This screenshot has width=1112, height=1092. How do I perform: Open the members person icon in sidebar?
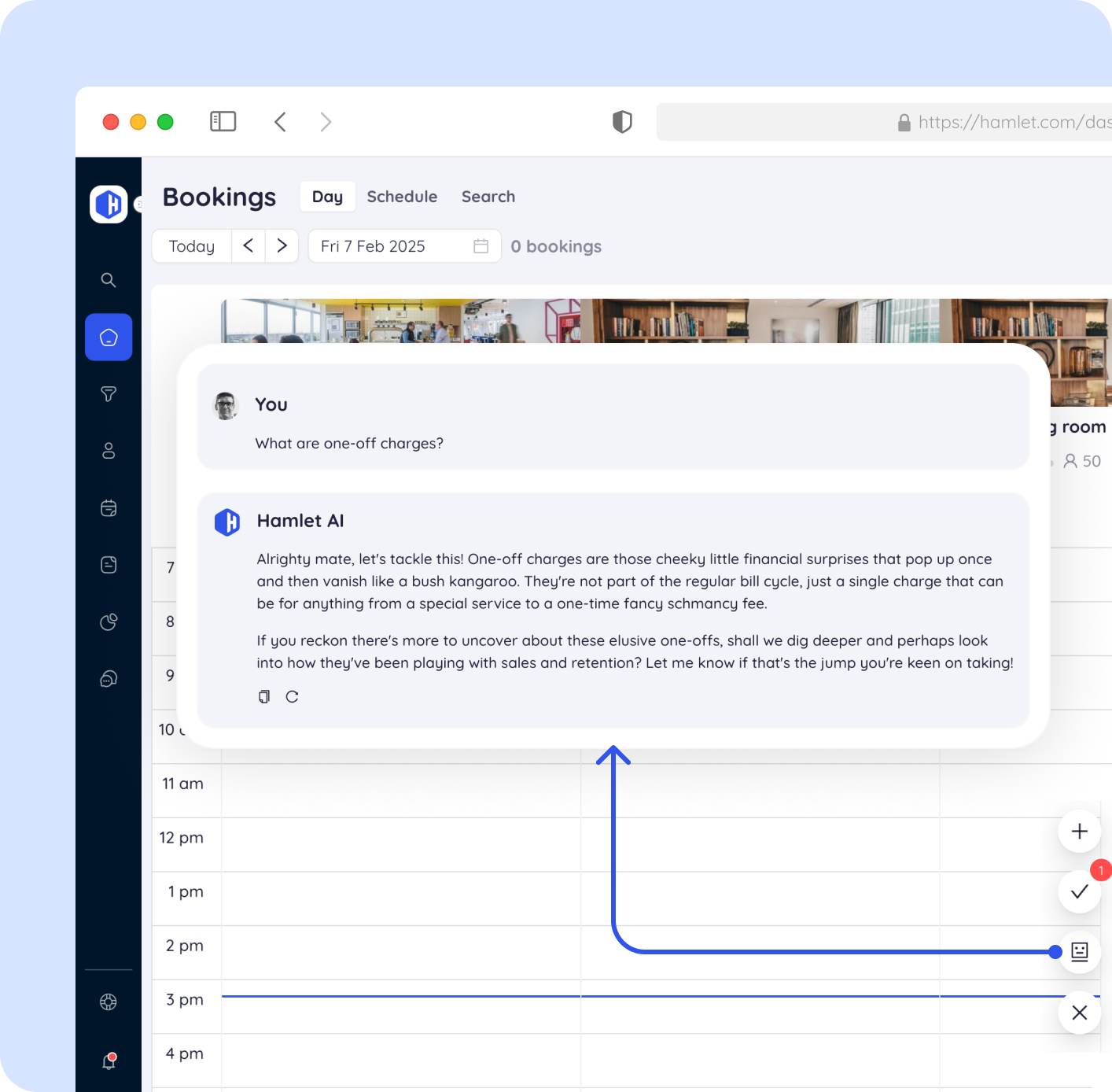(x=109, y=451)
